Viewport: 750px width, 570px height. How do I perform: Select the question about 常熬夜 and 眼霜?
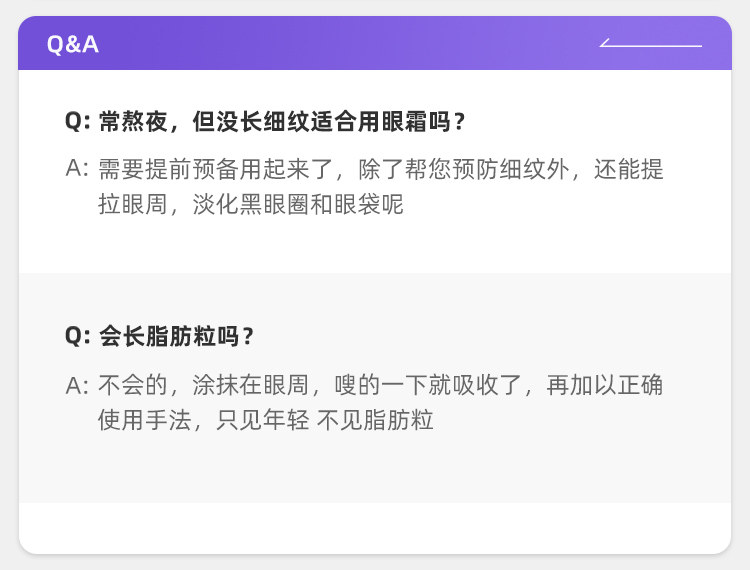(280, 122)
